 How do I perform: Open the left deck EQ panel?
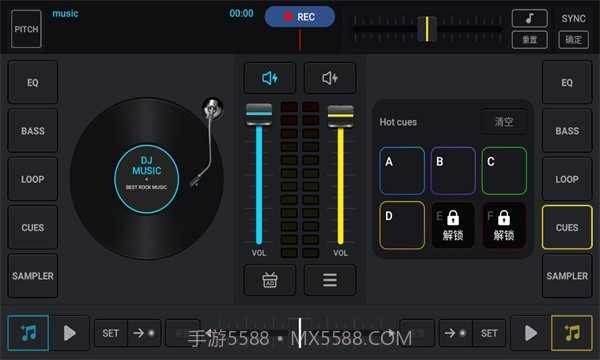click(33, 83)
